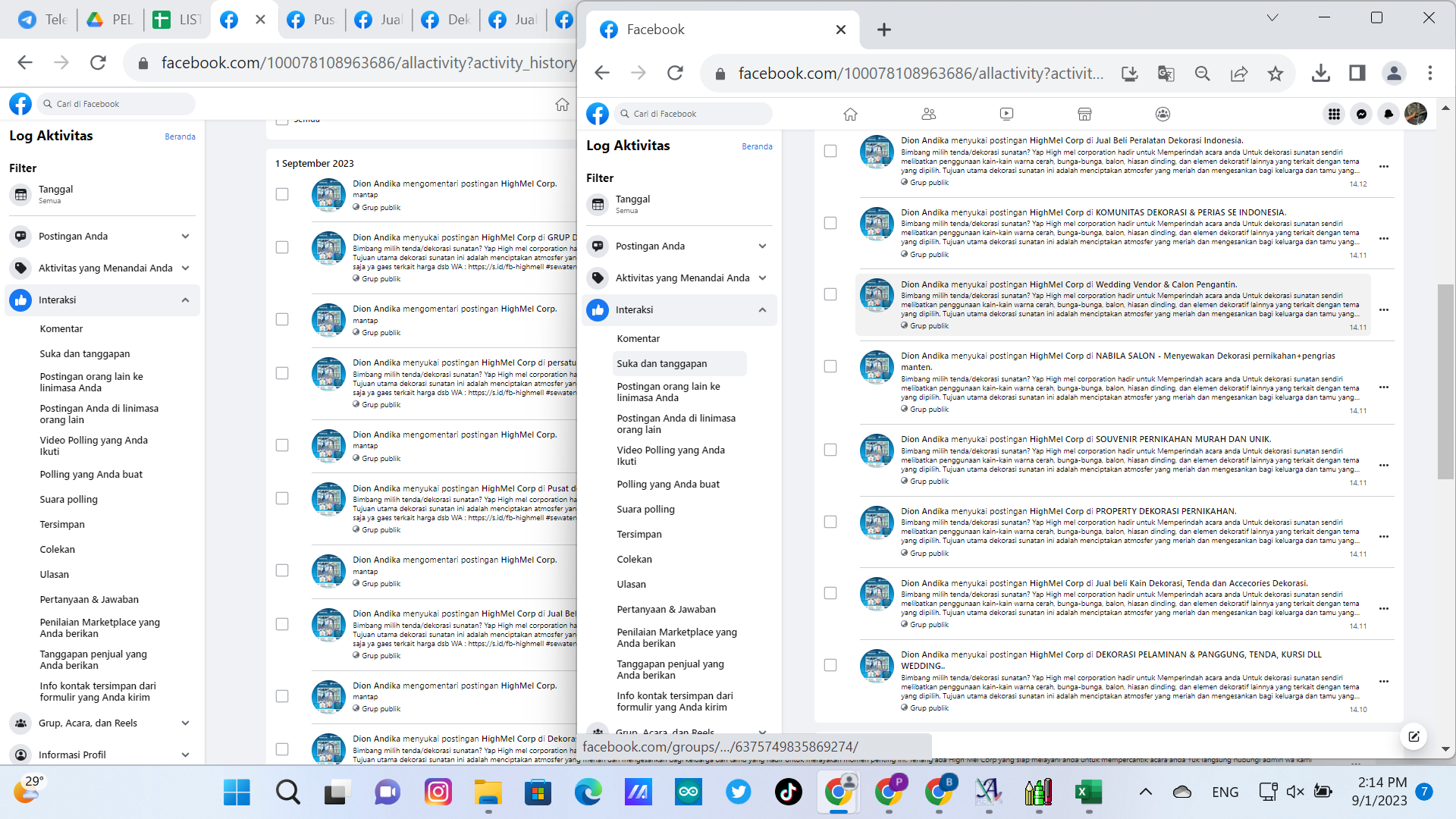This screenshot has height=819, width=1456.
Task: Open Messenger icon in Facebook header
Action: (1362, 114)
